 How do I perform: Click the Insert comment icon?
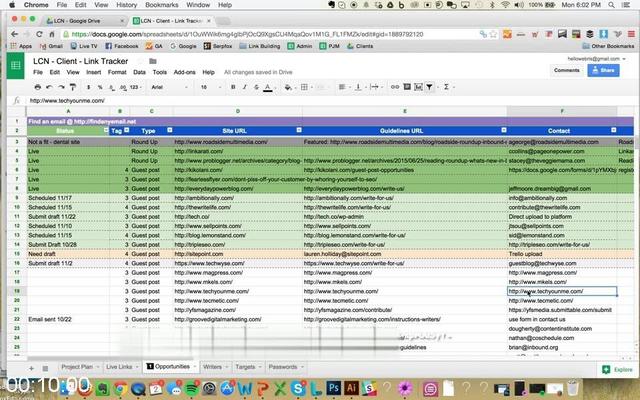tap(407, 87)
